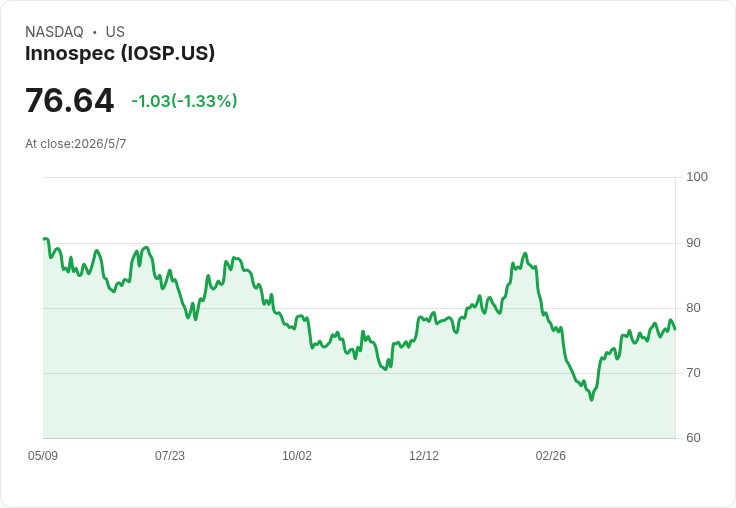
Task: Click the 60 price axis label
Action: click(693, 438)
